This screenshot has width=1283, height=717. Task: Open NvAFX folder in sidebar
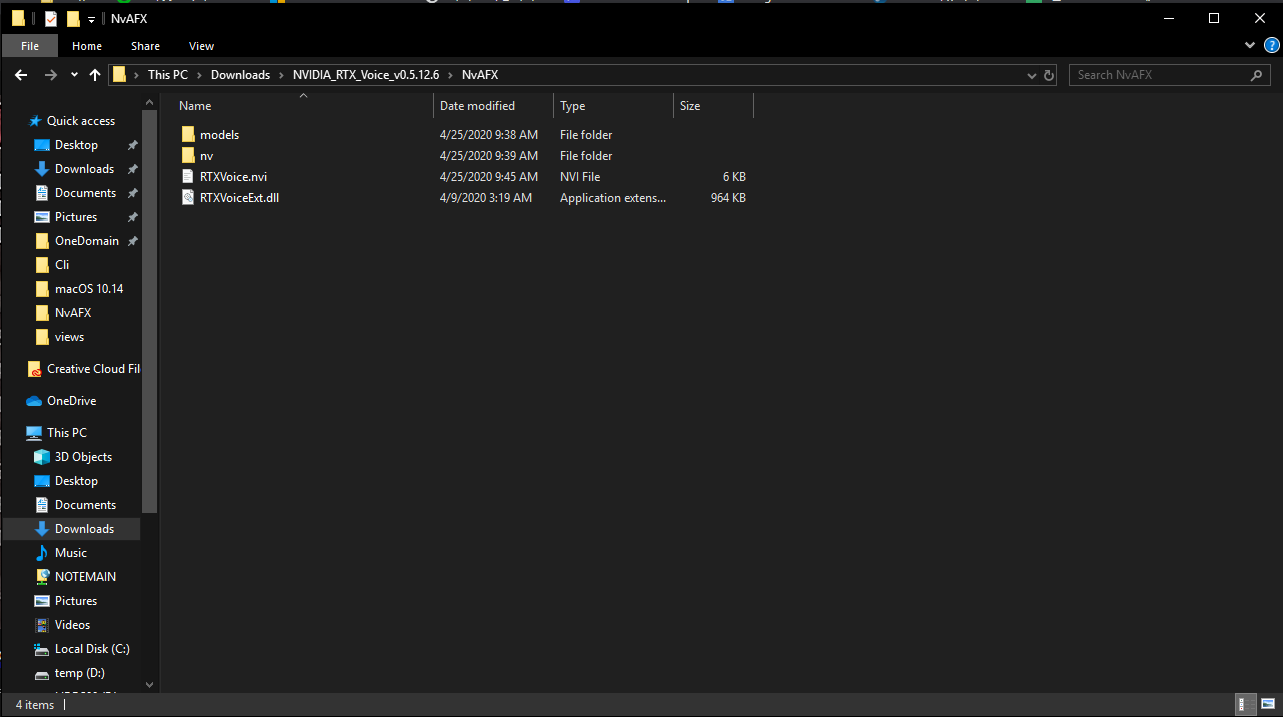(73, 313)
